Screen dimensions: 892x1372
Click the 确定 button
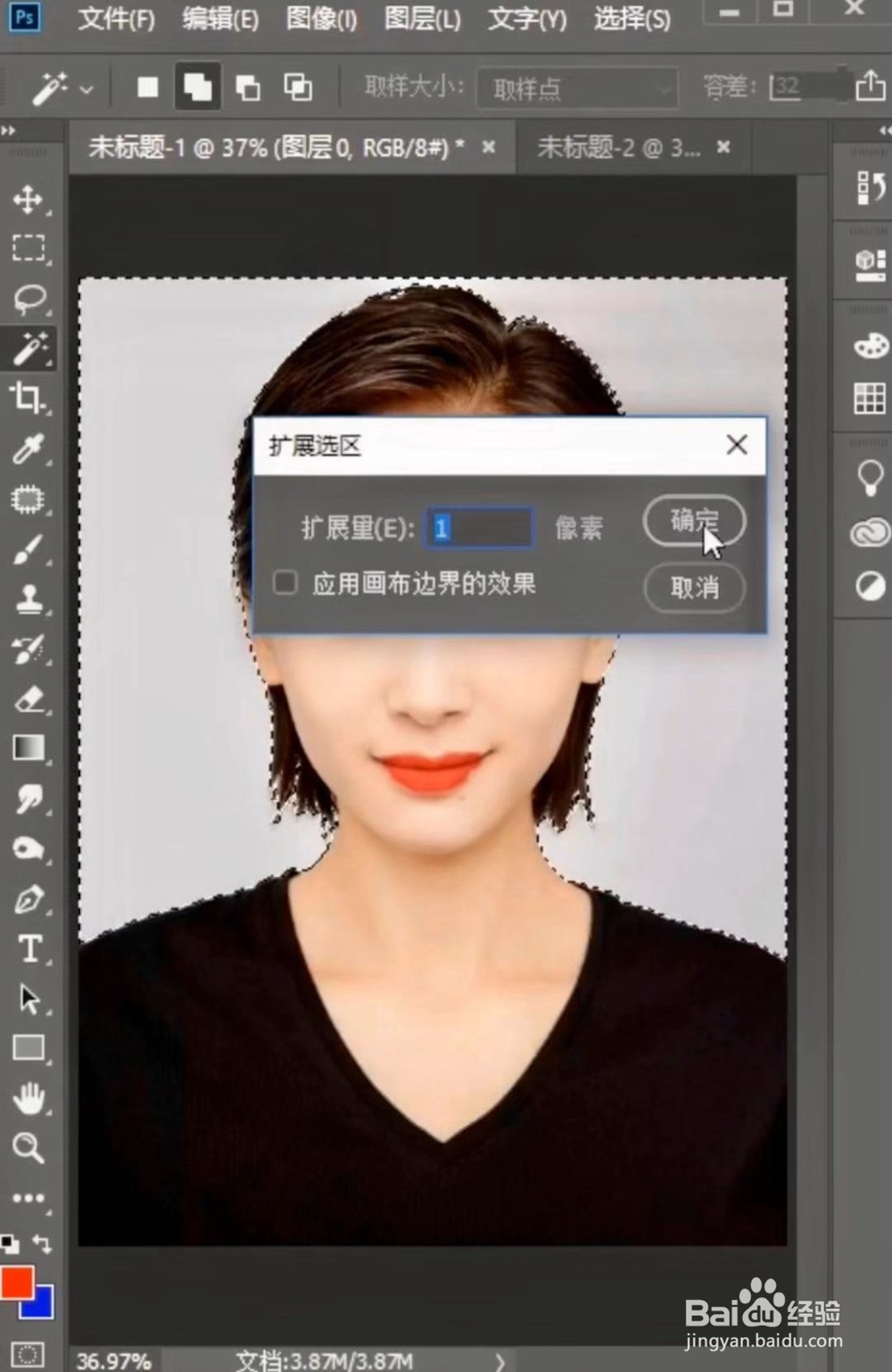(694, 522)
